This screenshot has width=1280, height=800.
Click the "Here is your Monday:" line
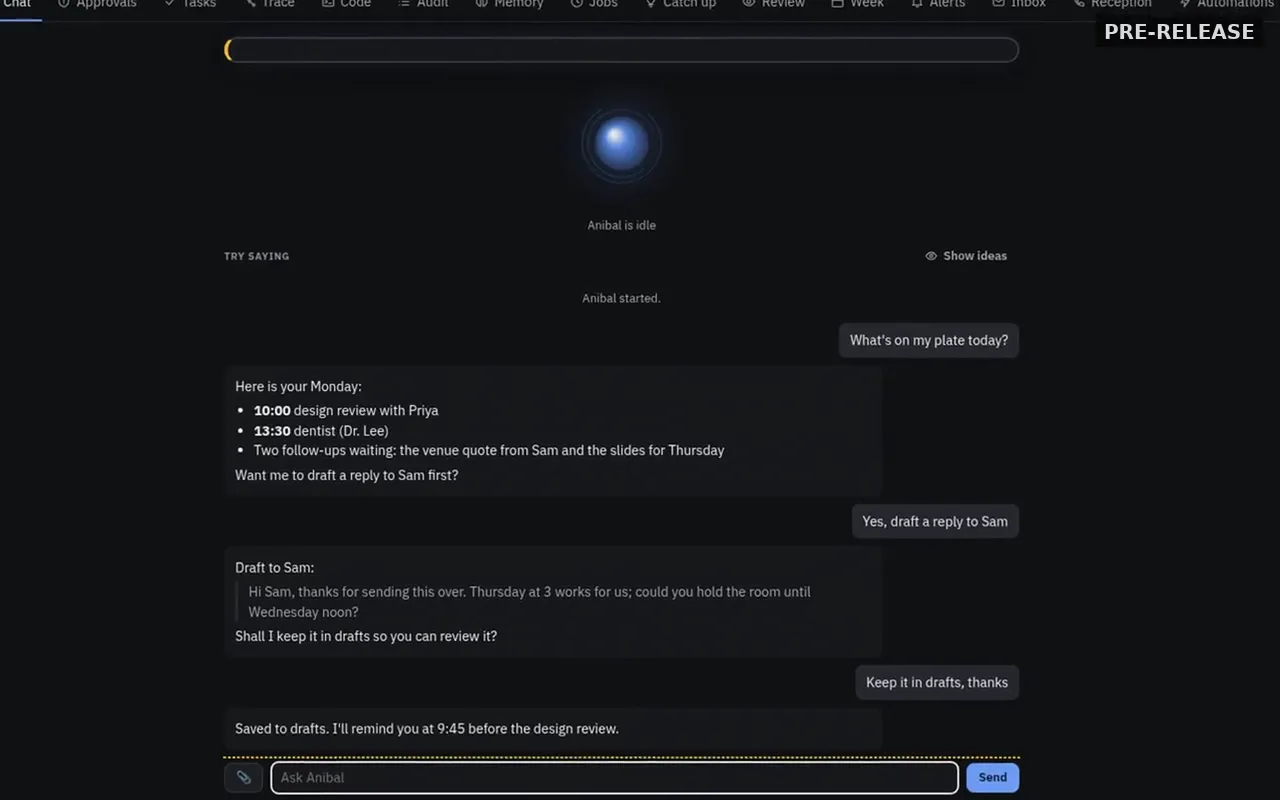pos(298,386)
